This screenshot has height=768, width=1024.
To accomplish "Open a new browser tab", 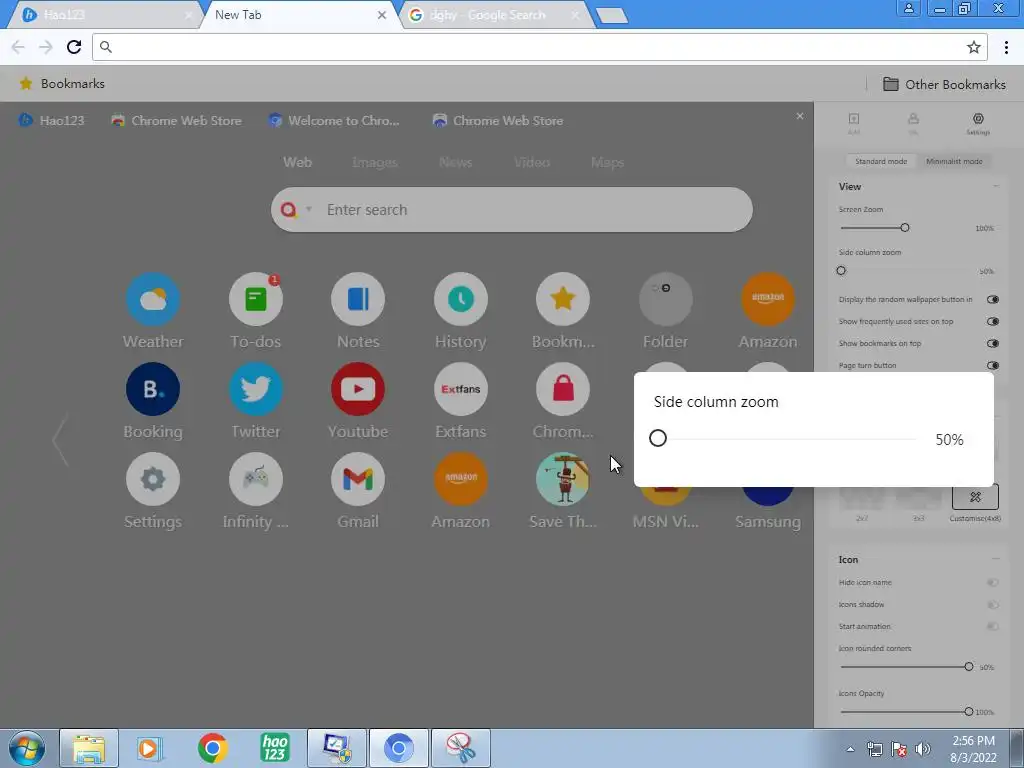I will [612, 15].
